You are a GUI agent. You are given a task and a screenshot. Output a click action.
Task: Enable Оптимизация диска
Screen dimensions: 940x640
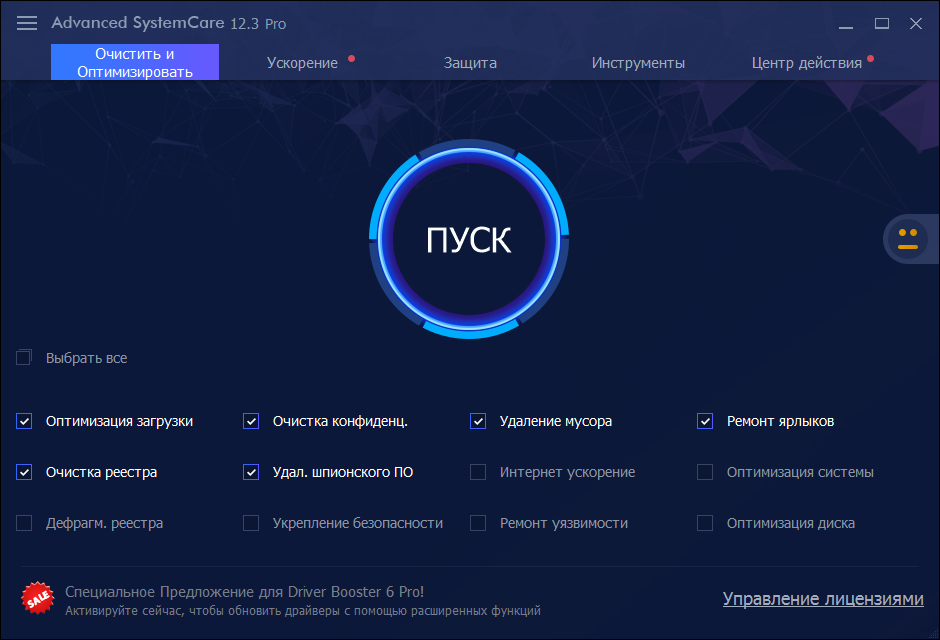click(704, 522)
